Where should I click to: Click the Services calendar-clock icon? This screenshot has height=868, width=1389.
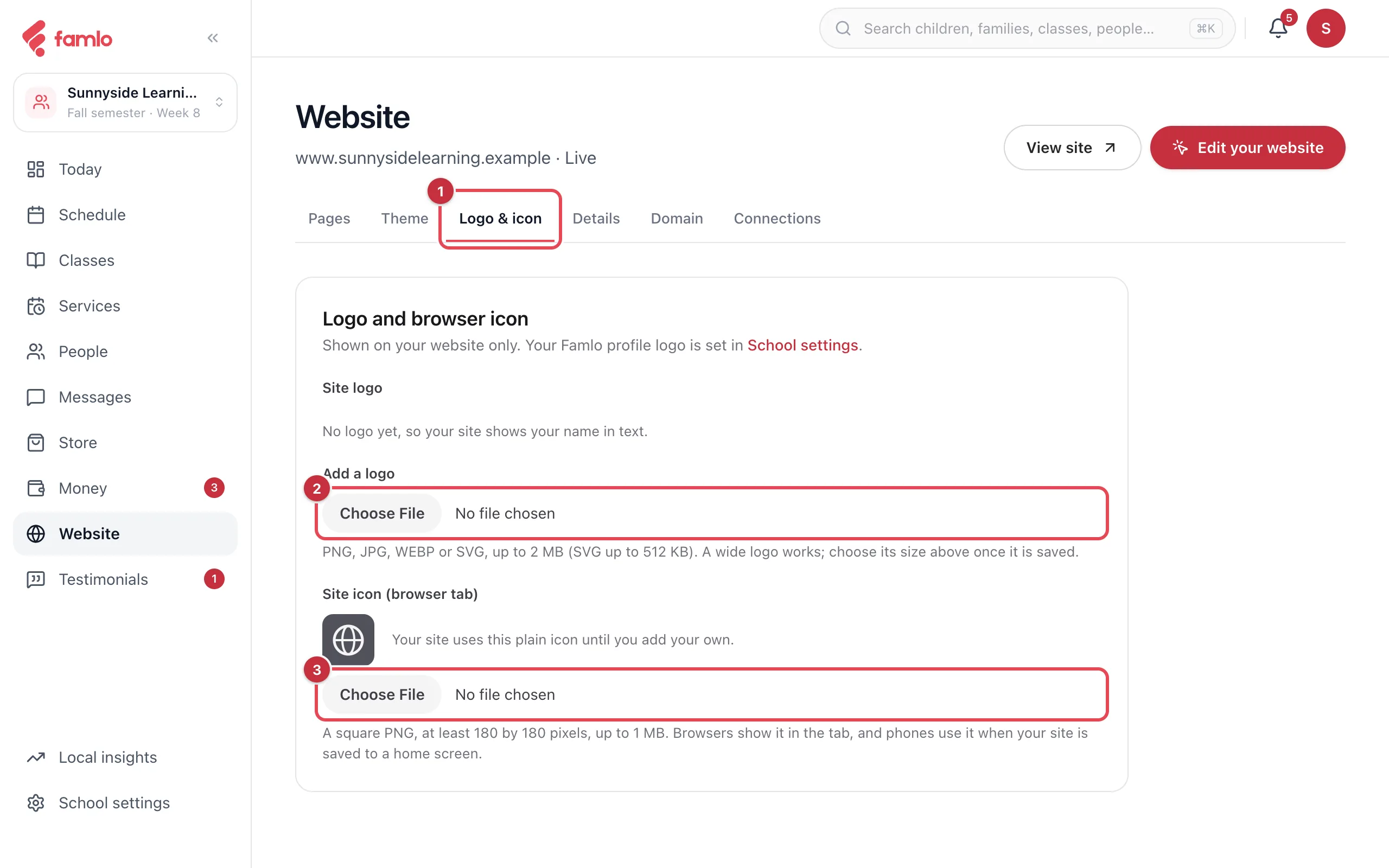click(36, 306)
